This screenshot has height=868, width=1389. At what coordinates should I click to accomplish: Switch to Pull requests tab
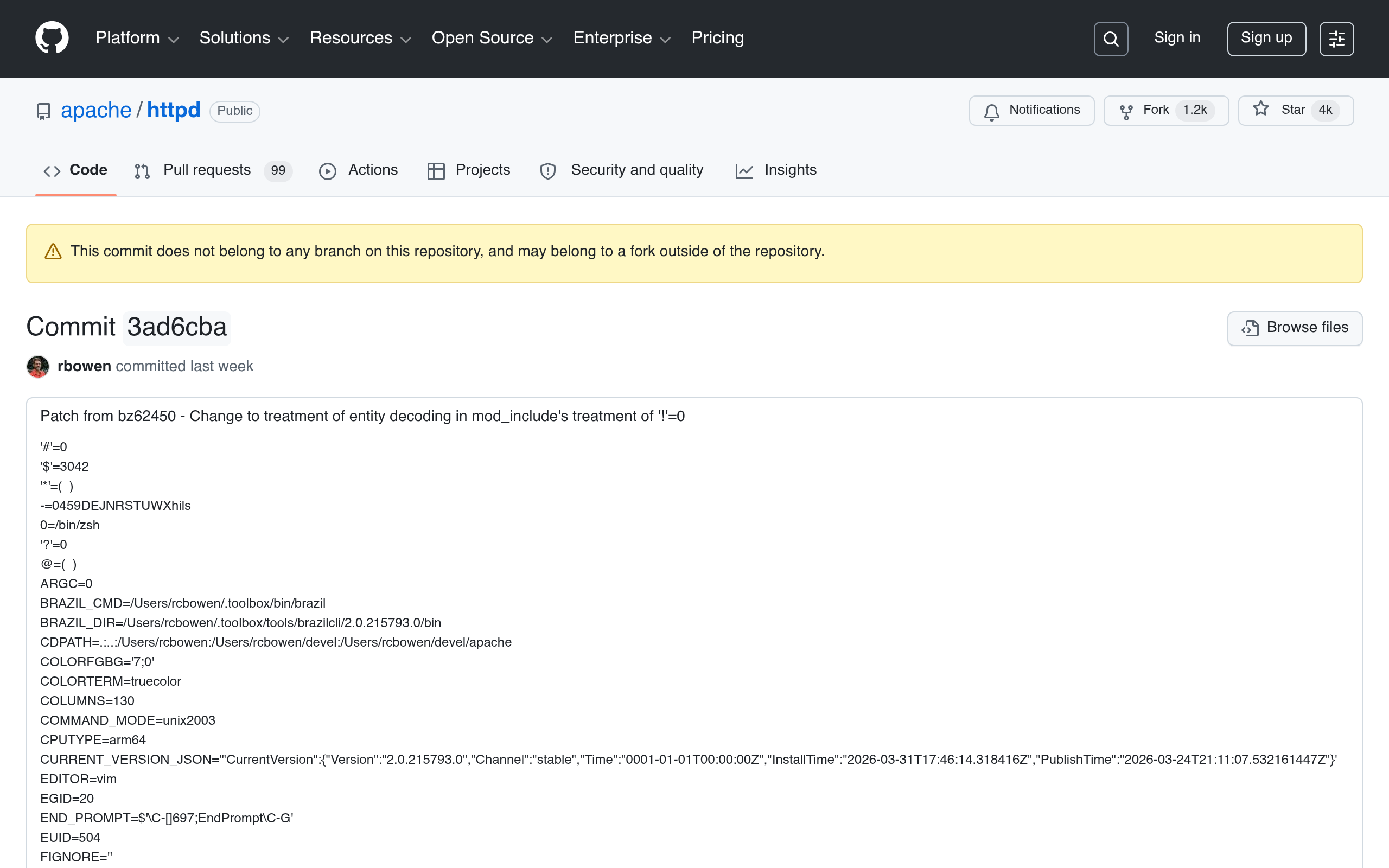click(213, 170)
